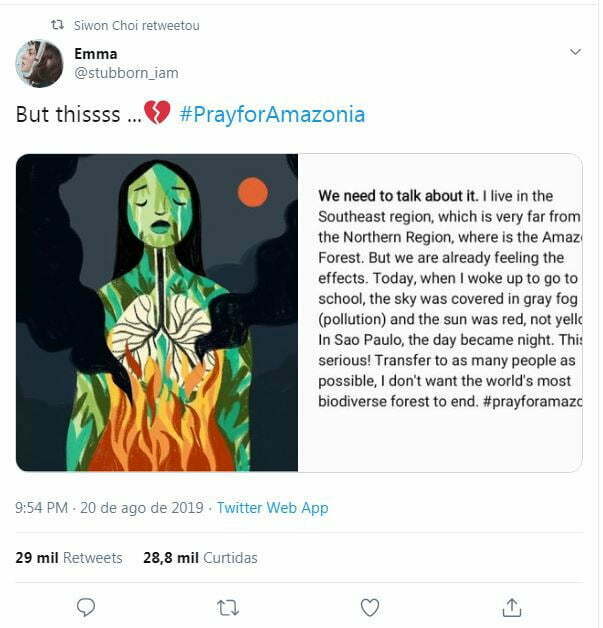Viewport: 603px width, 628px height.
Task: Open the share tweet icon
Action: (512, 606)
